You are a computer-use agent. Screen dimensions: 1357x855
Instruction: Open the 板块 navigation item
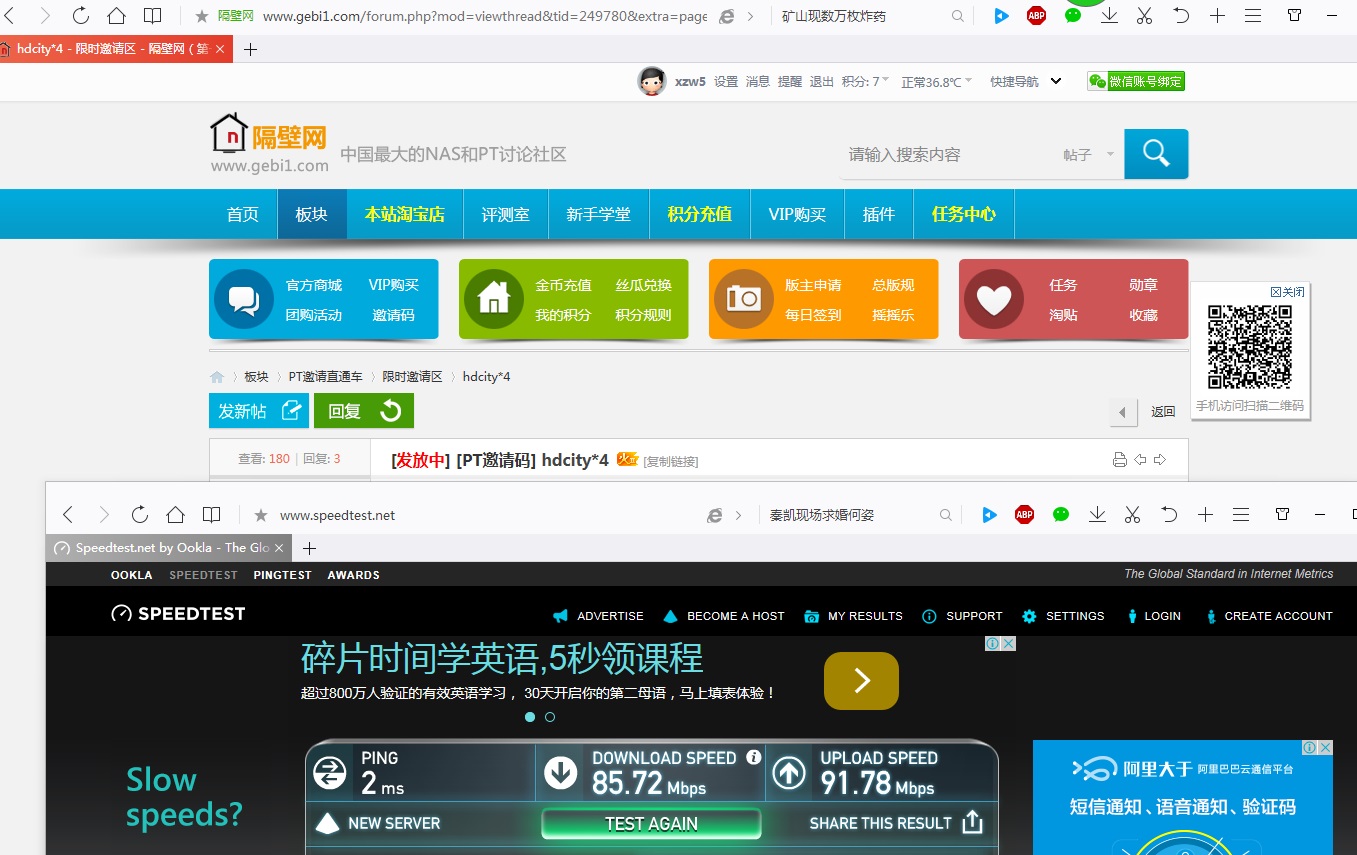tap(312, 214)
